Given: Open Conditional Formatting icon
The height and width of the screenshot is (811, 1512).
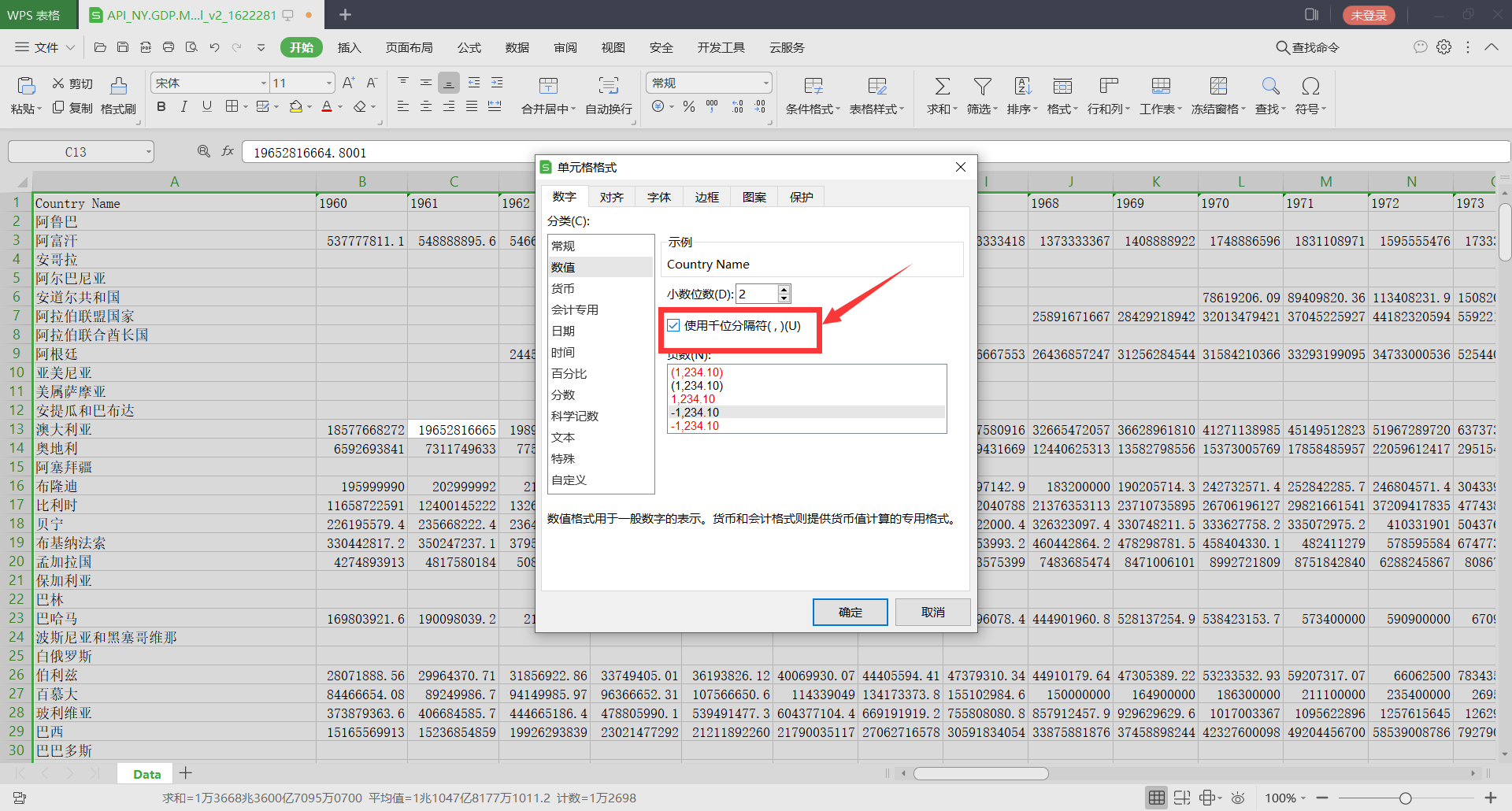Looking at the screenshot, I should point(813,86).
